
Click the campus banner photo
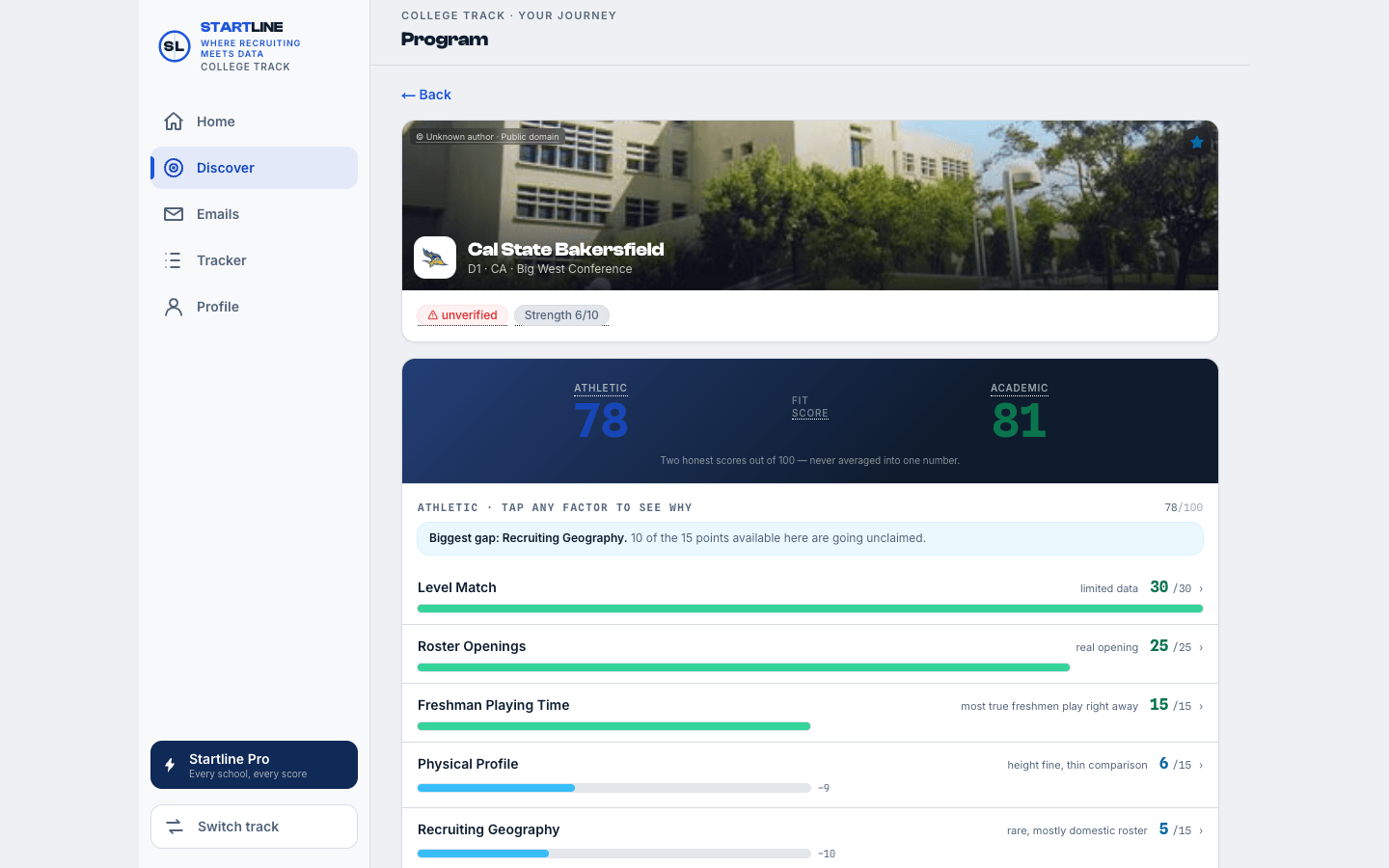810,205
